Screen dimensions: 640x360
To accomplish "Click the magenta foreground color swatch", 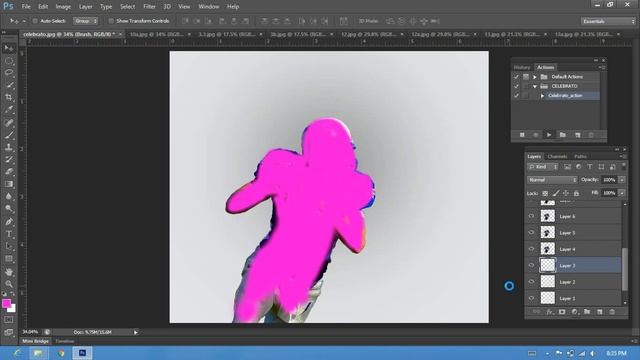I will coord(6,303).
